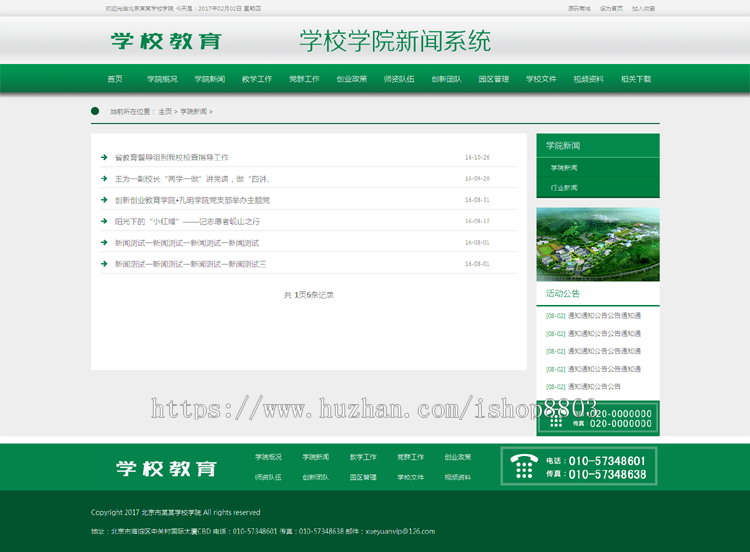Go to 创新团队 in the navigation bar
Image resolution: width=750 pixels, height=552 pixels.
[446, 79]
